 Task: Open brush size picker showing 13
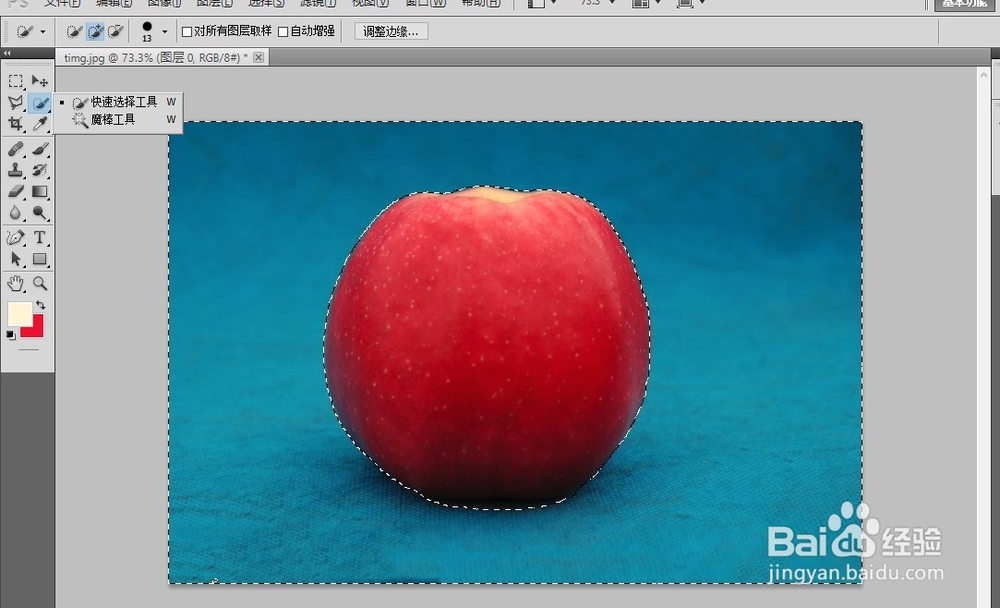click(x=147, y=31)
